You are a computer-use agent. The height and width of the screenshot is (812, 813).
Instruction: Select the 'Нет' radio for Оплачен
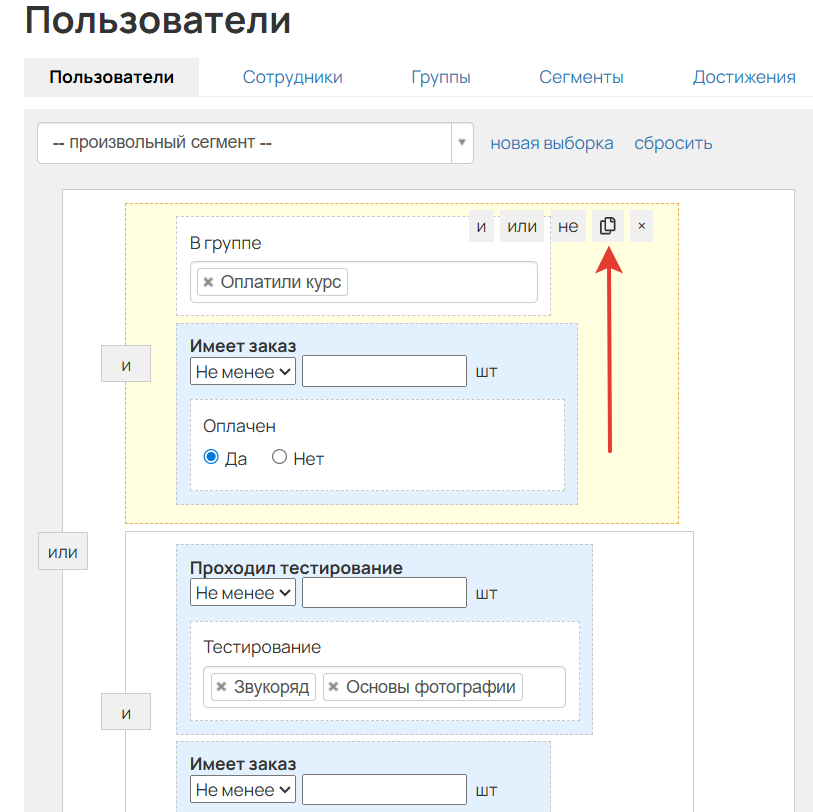(280, 457)
